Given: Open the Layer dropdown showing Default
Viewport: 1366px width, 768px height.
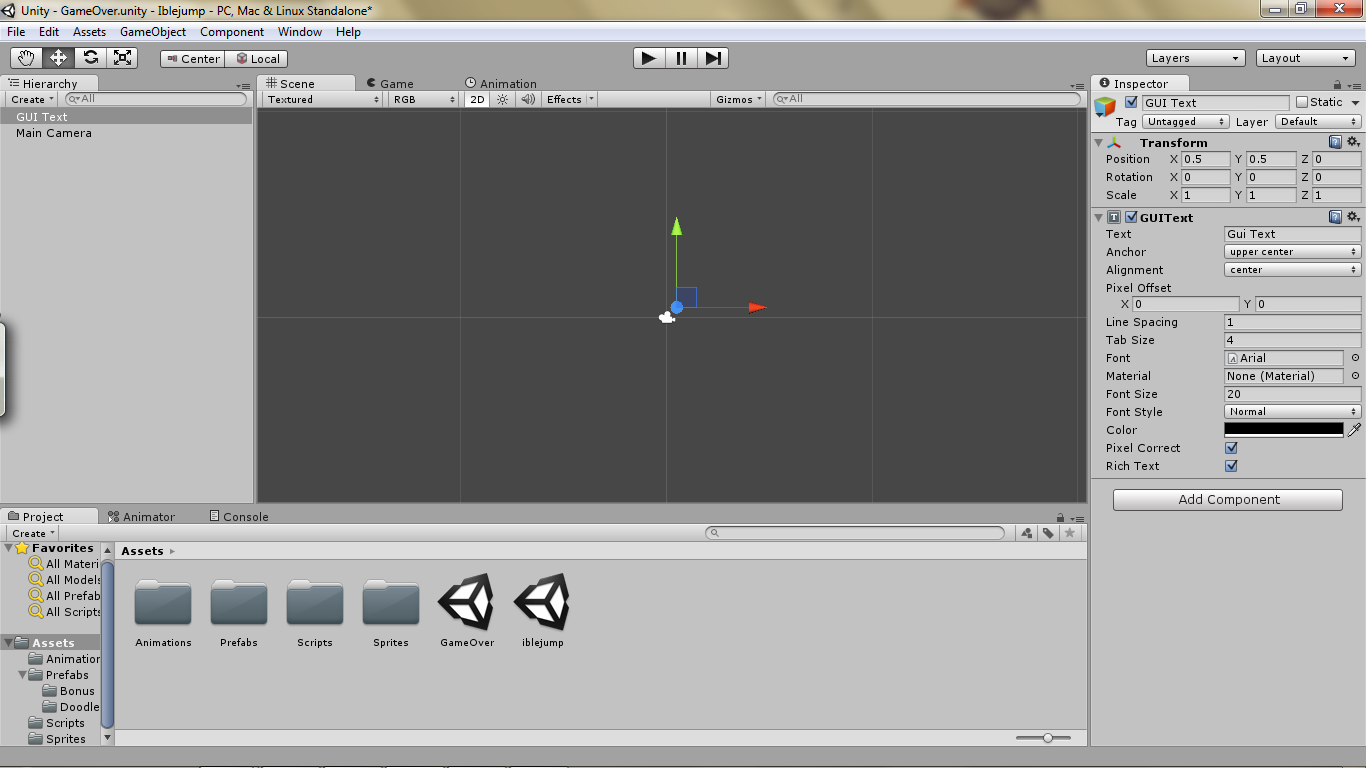Looking at the screenshot, I should 1318,122.
